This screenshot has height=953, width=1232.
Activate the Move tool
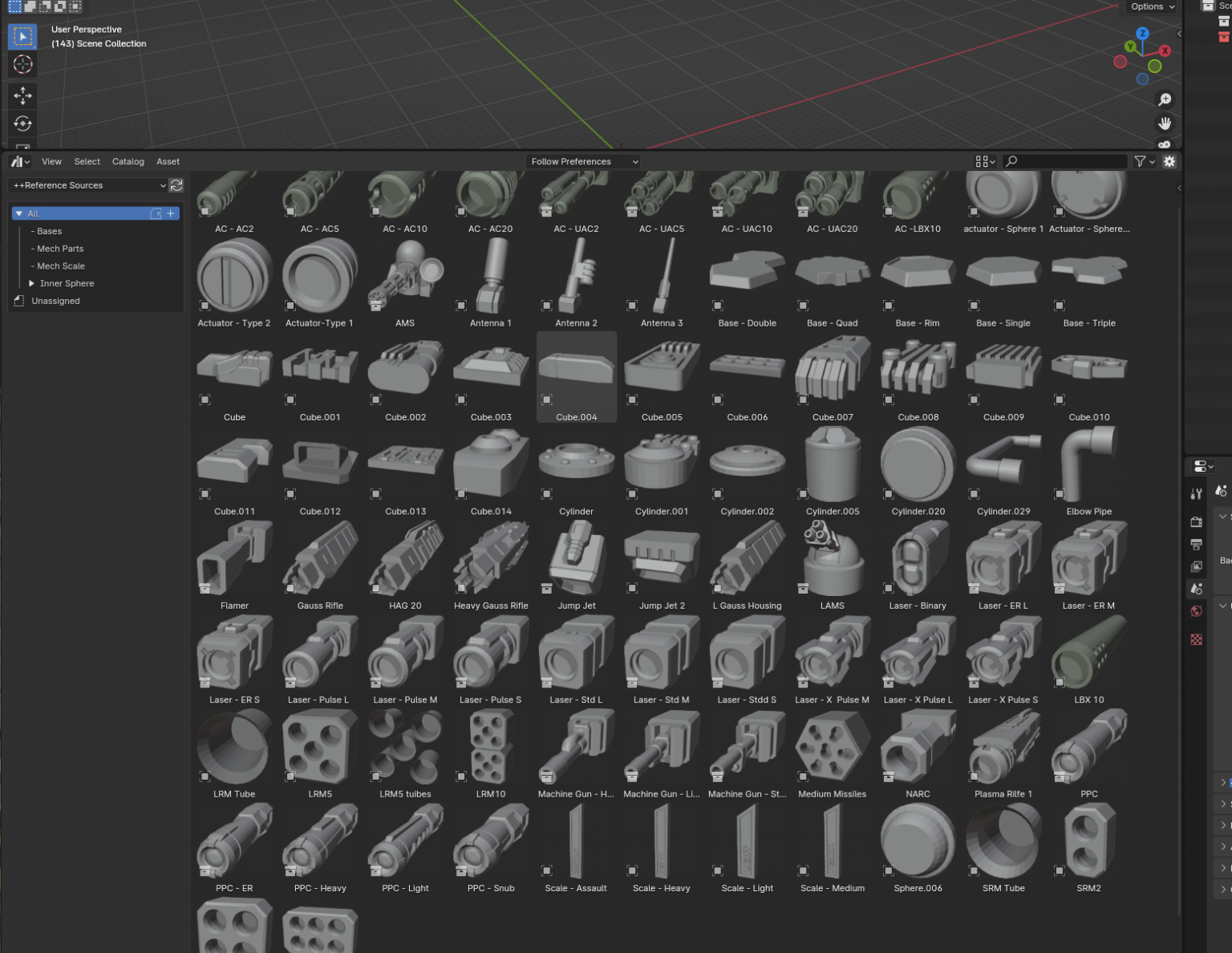22,95
